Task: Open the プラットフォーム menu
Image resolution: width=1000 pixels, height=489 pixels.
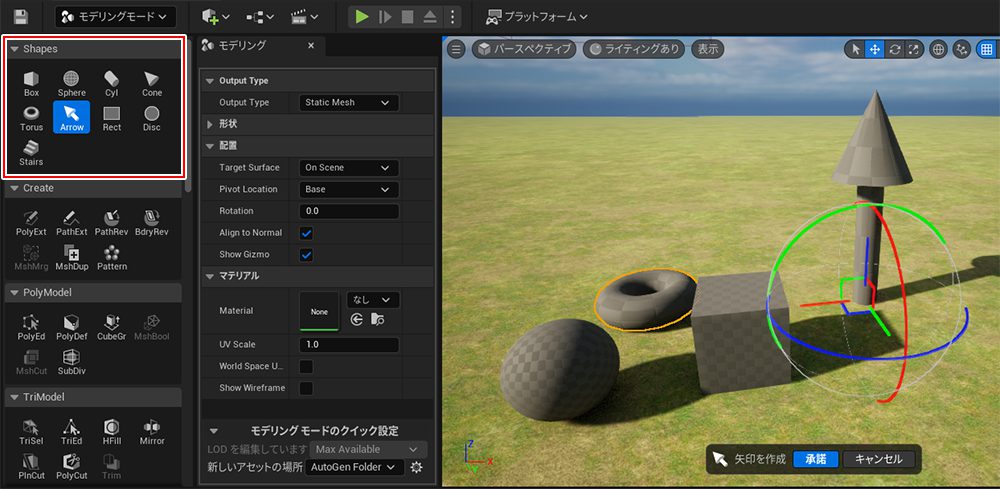Action: [x=537, y=17]
